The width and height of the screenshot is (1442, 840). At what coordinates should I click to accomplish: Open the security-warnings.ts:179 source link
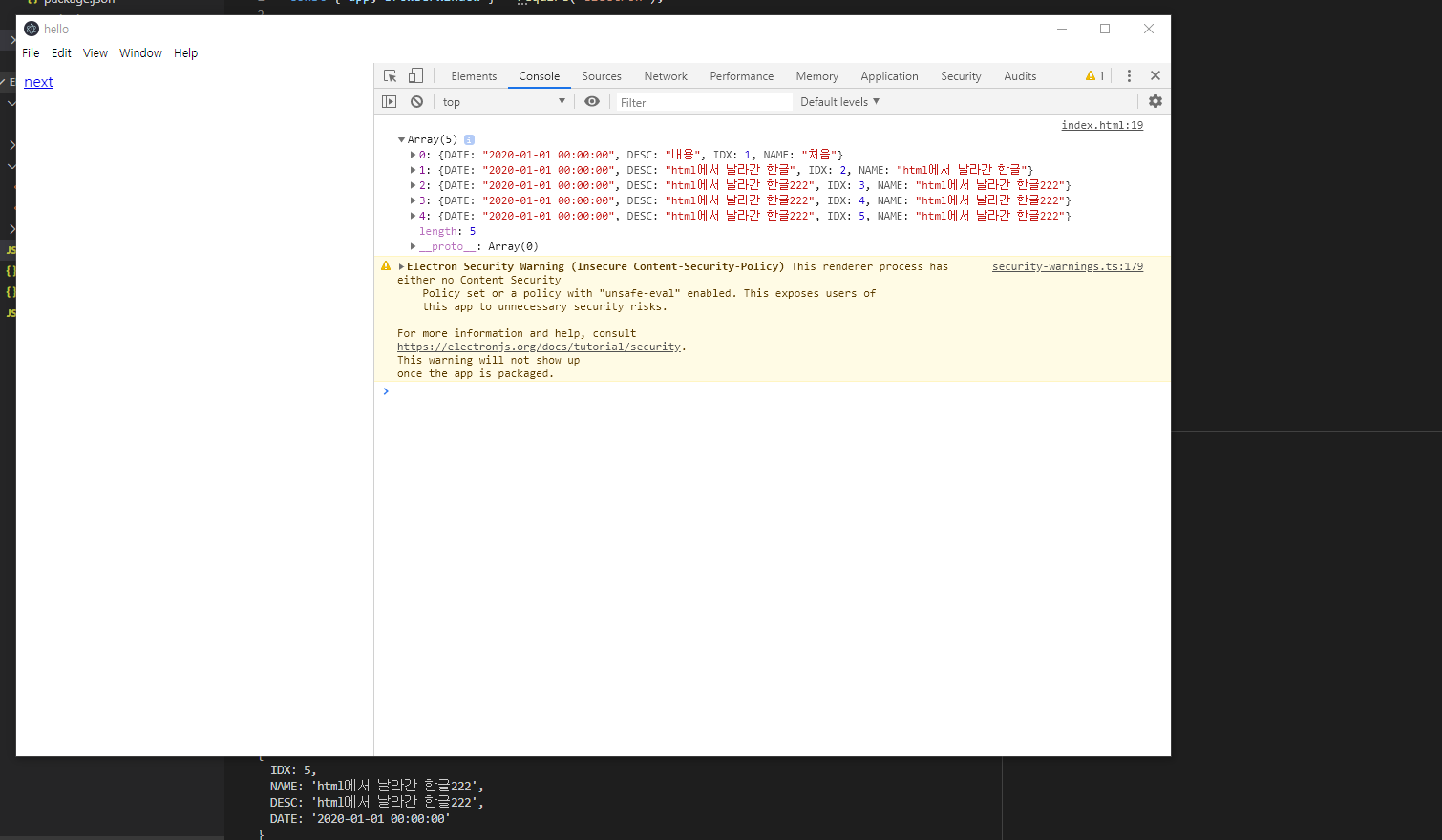1068,266
